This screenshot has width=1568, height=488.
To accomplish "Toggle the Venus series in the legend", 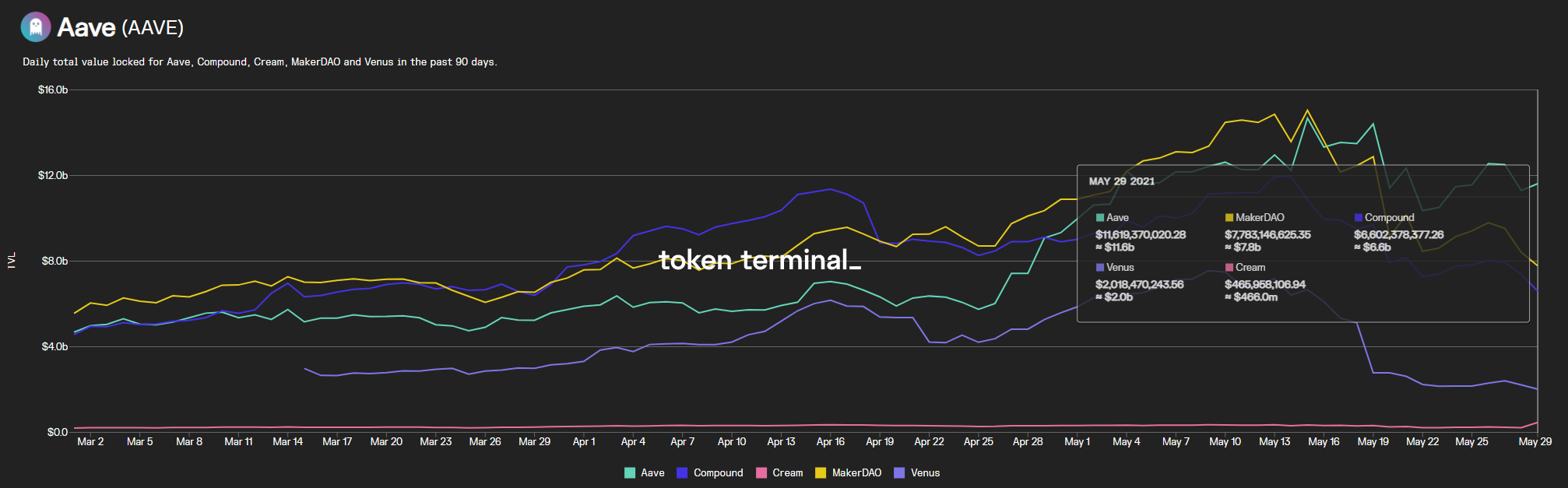I will tap(917, 472).
